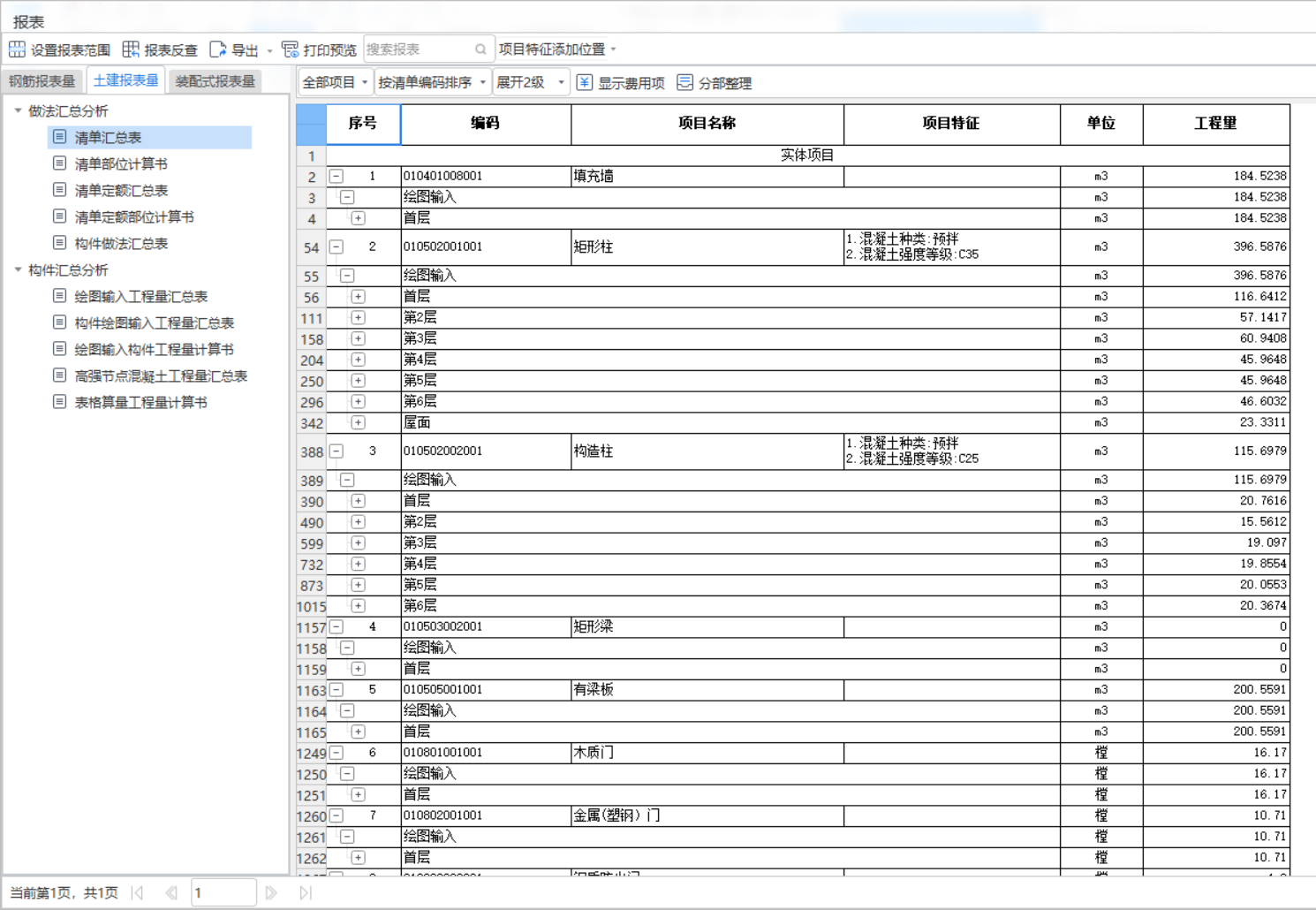The image size is (1316, 910).
Task: Click the document icon beside 绘图输入构件工程量计算书
Action: pyautogui.click(x=59, y=349)
